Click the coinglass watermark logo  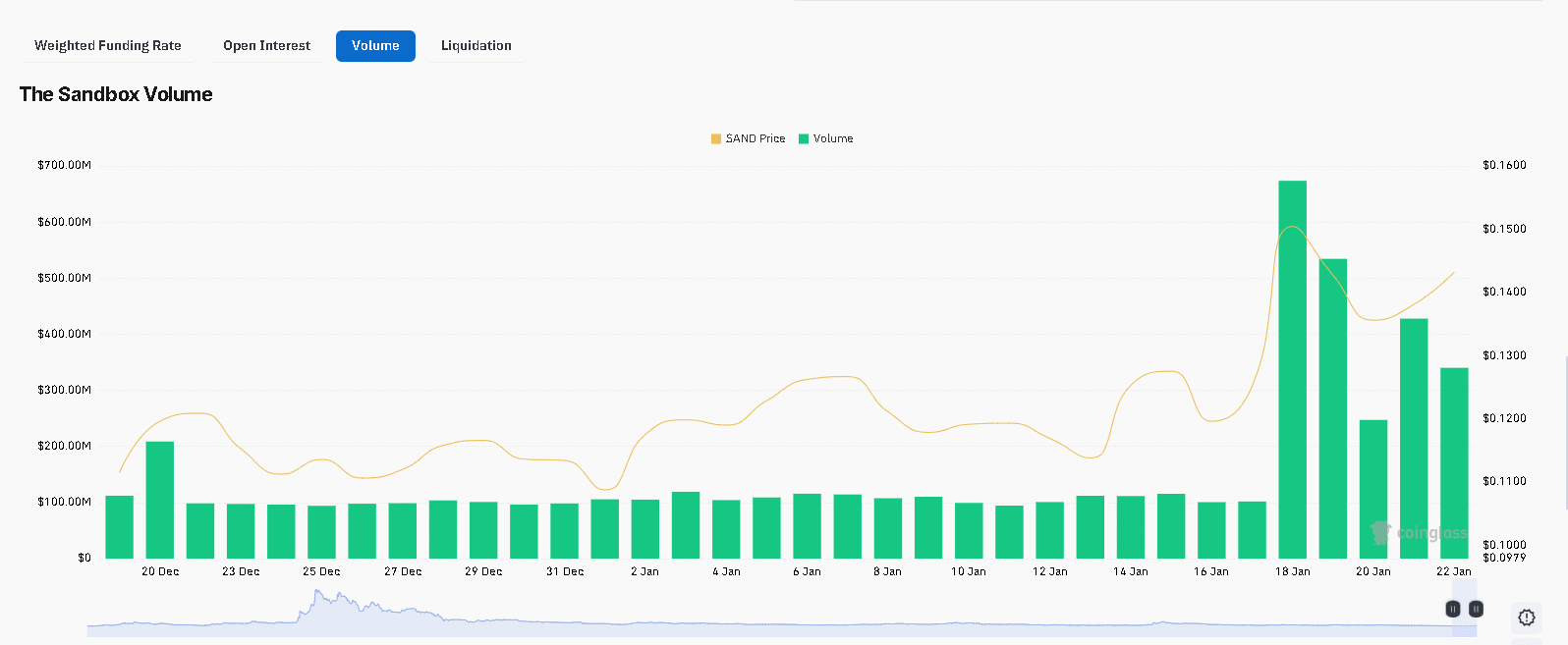(x=1420, y=533)
